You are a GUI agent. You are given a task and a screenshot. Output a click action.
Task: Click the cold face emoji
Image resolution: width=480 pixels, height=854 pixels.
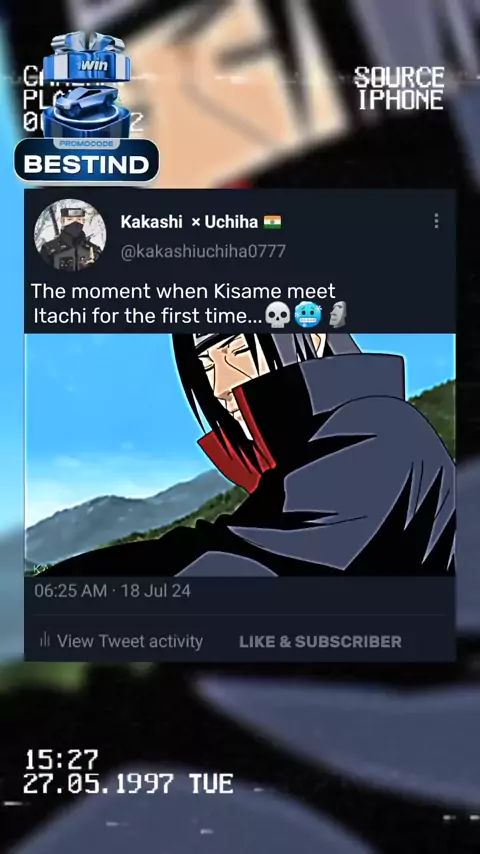coord(308,315)
